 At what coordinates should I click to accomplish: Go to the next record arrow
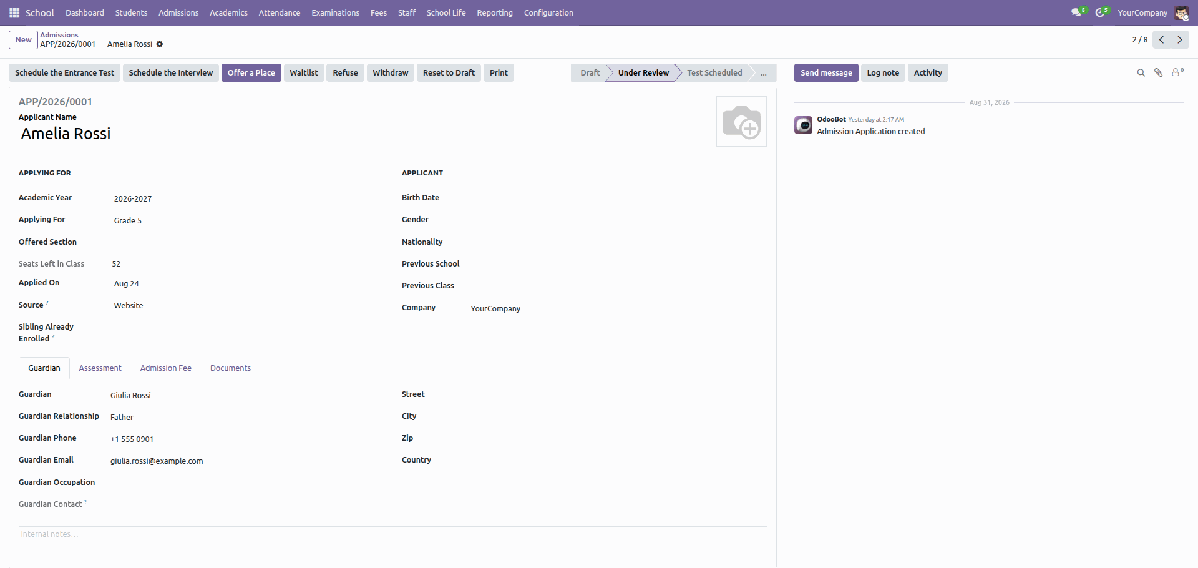coord(1180,40)
